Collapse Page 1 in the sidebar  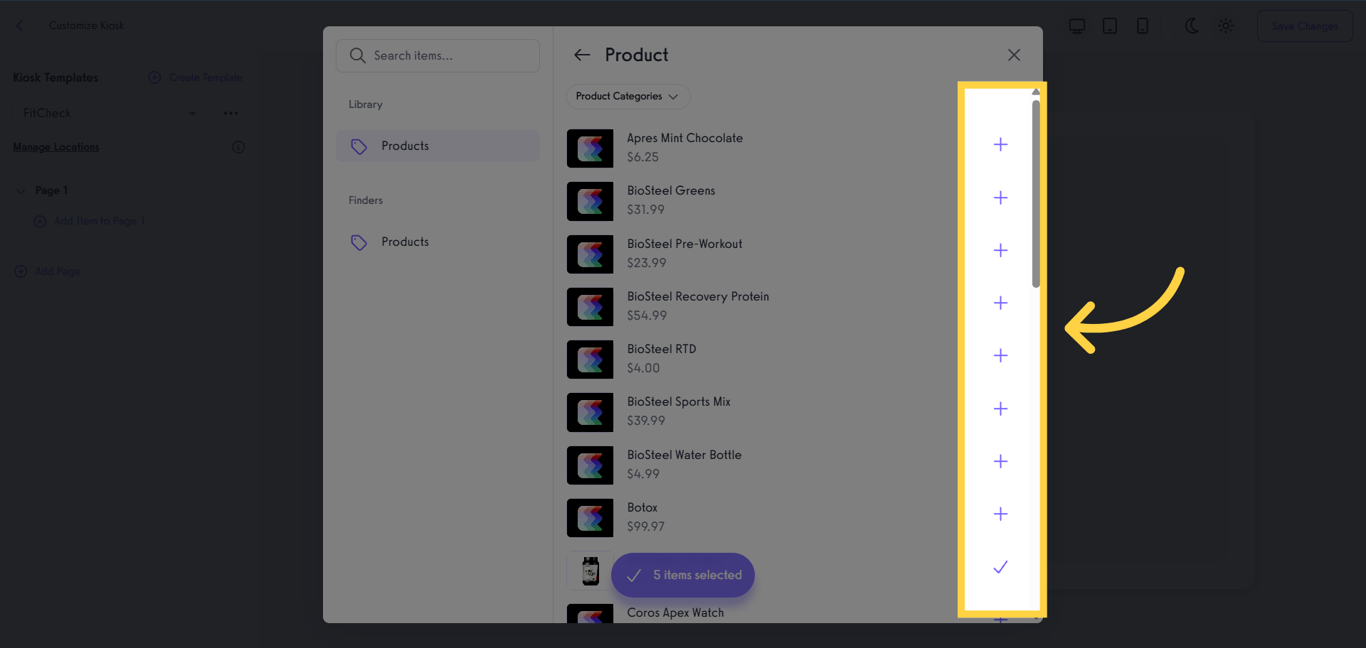(x=22, y=190)
